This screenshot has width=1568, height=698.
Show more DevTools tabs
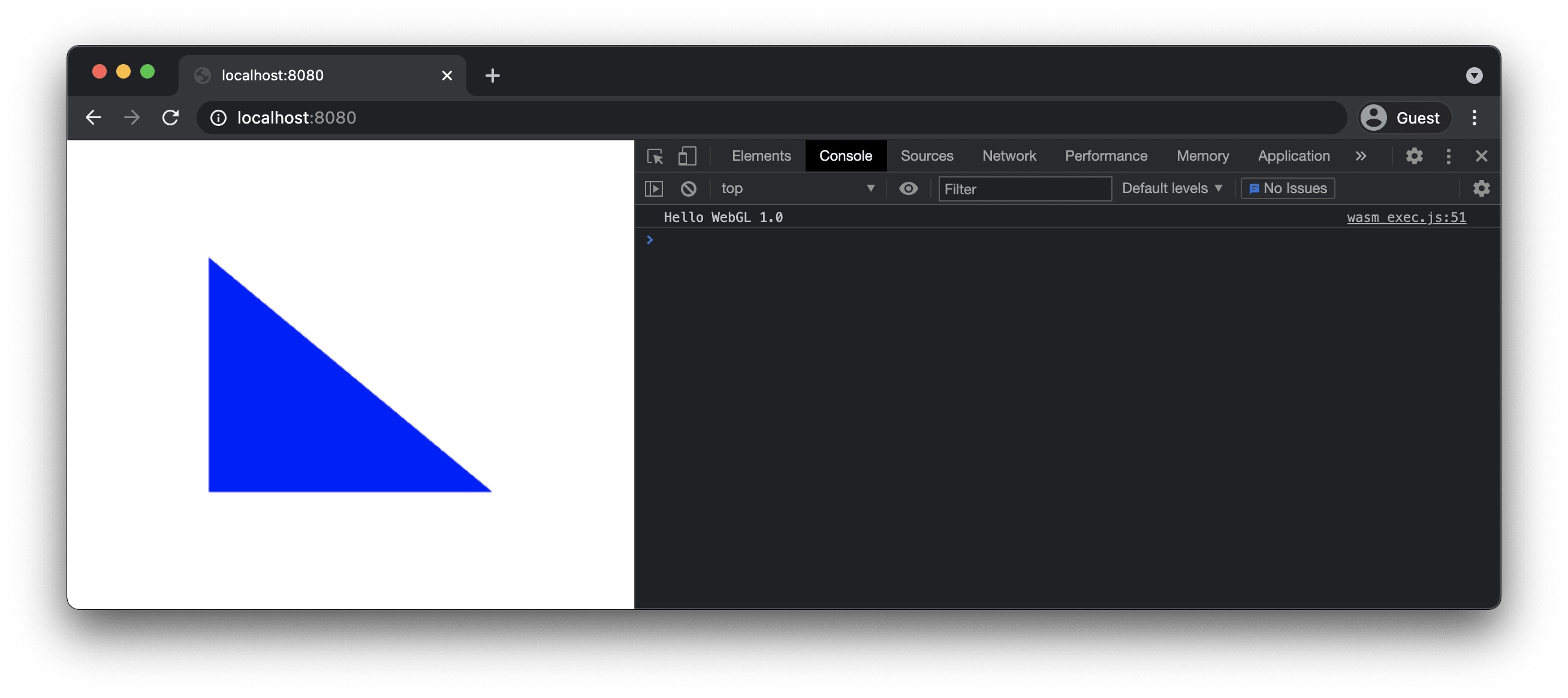1361,156
